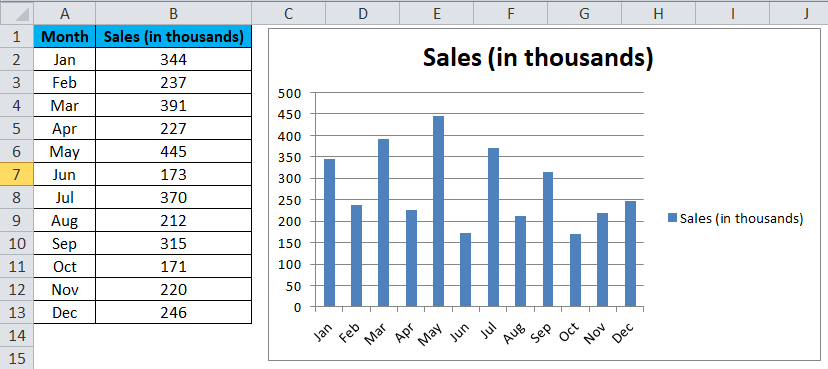Click the cell with value 227
This screenshot has height=369, width=828.
coord(174,128)
